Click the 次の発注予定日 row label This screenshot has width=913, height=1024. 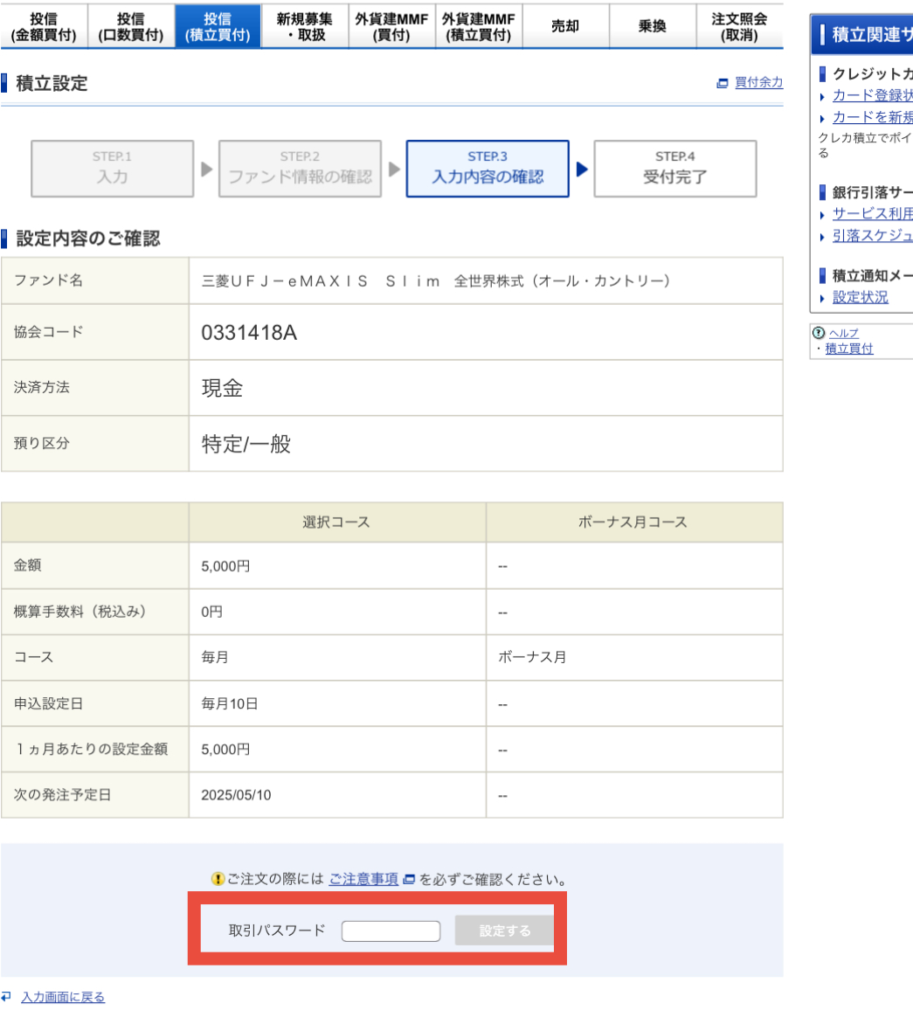(x=63, y=795)
